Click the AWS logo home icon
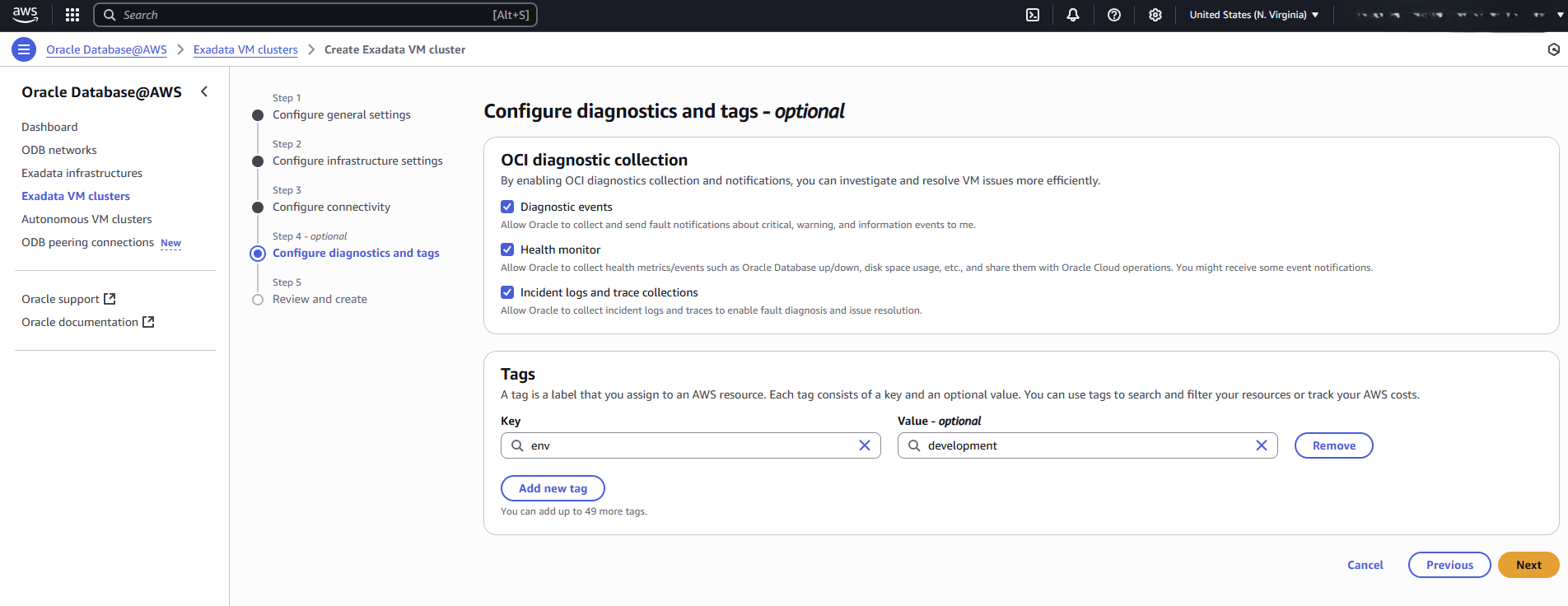Viewport: 1568px width, 606px height. pyautogui.click(x=26, y=15)
